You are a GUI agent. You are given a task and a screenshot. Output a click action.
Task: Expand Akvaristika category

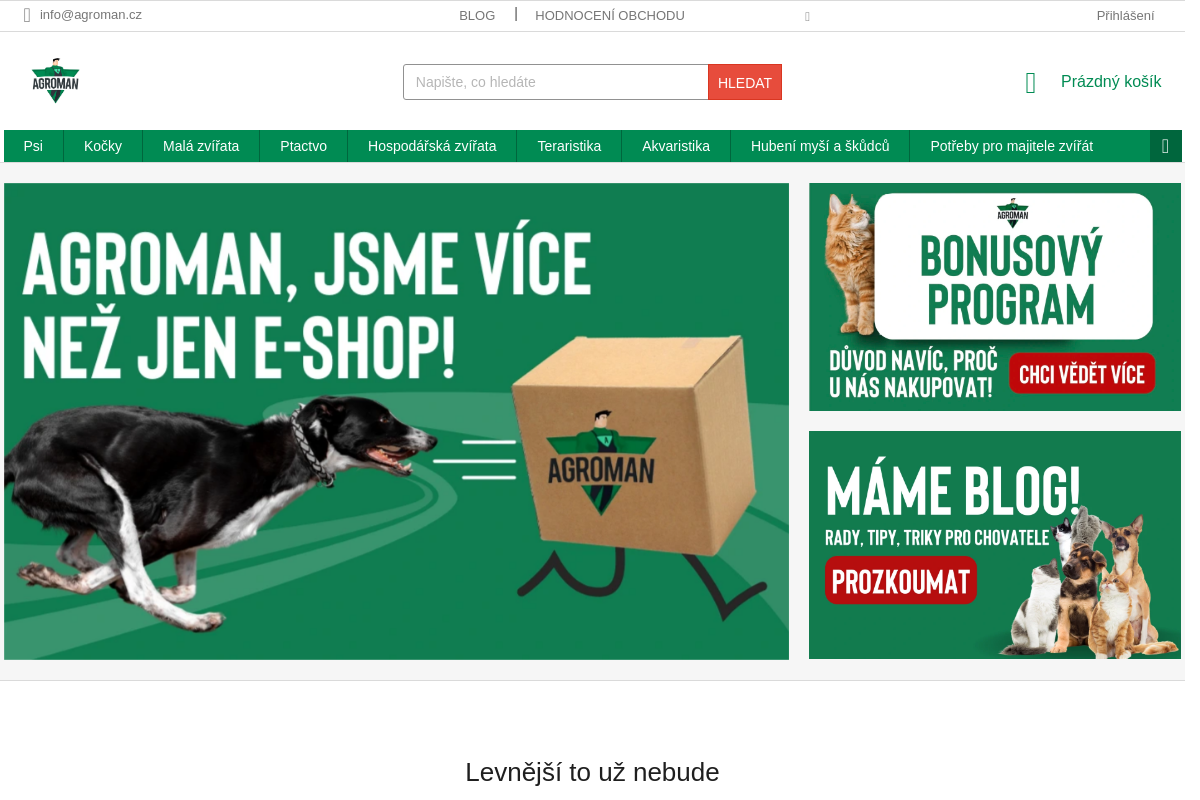pyautogui.click(x=676, y=146)
